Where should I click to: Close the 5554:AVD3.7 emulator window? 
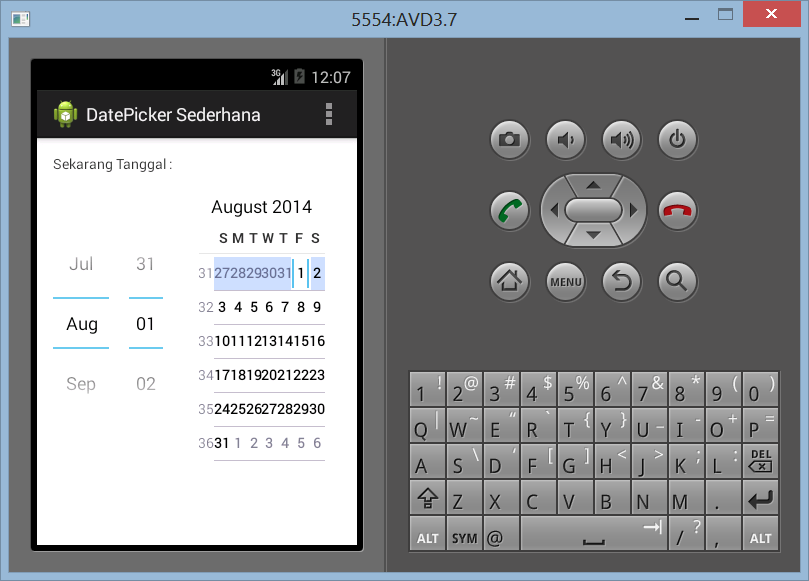(771, 14)
